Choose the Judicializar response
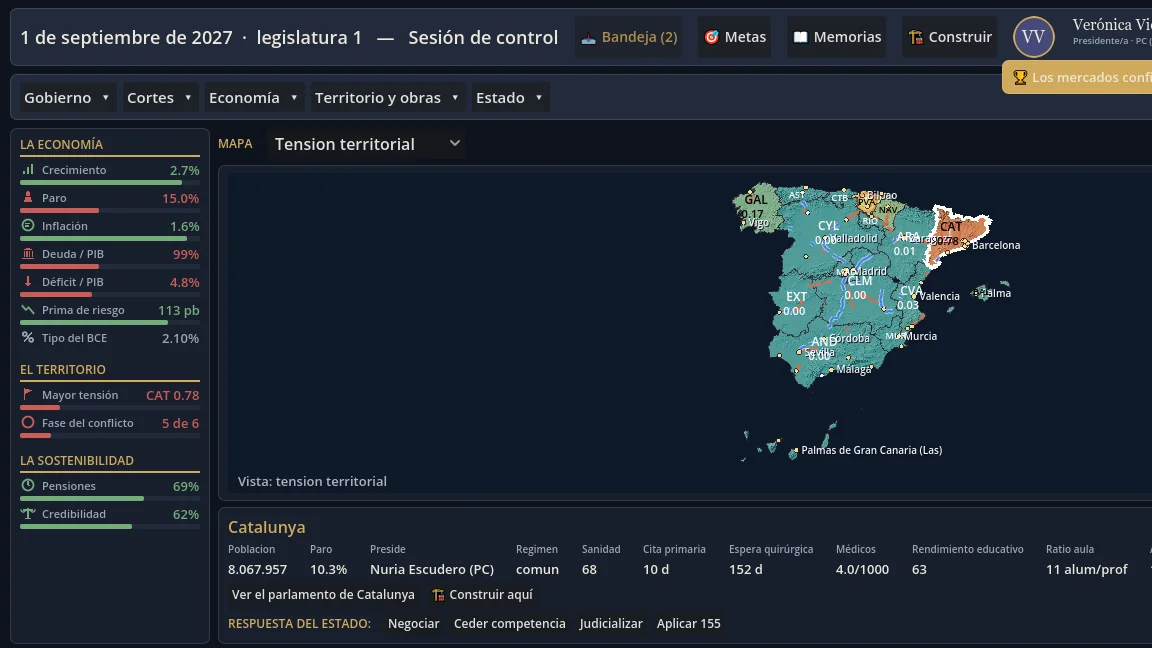This screenshot has height=648, width=1152. [x=611, y=623]
